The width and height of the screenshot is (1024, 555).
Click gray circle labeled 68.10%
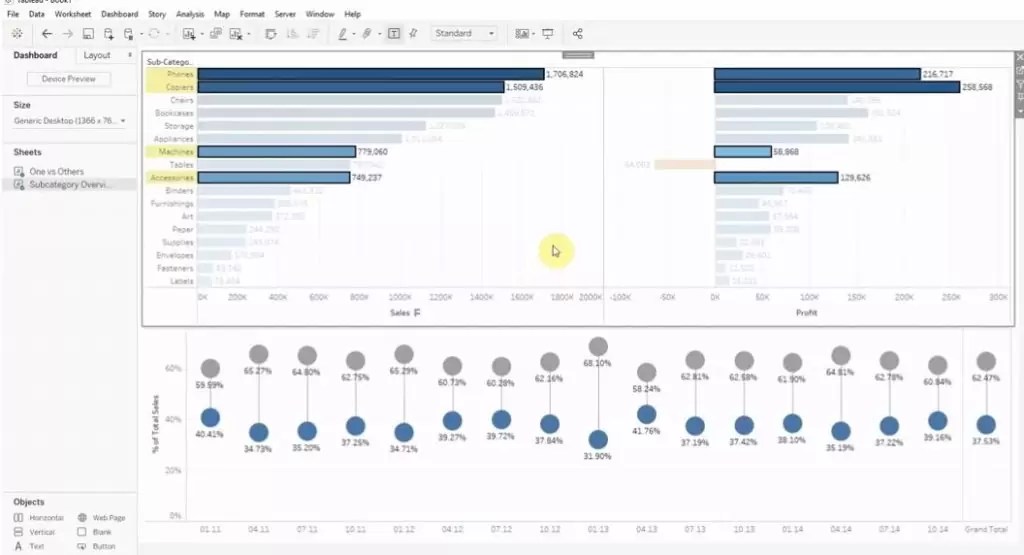click(x=598, y=347)
